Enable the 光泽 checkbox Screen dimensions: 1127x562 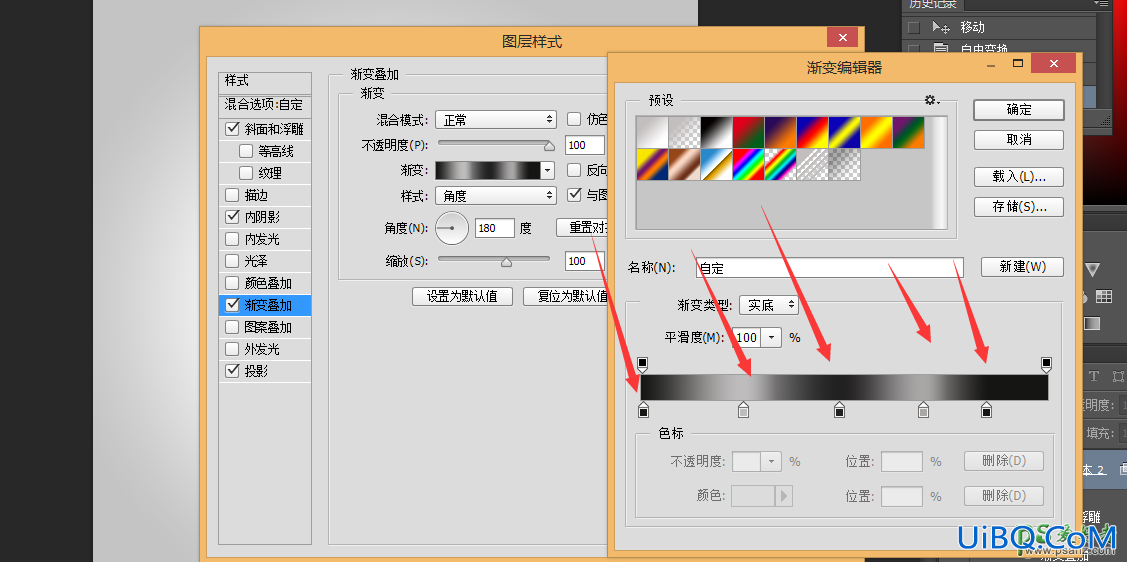pyautogui.click(x=232, y=262)
